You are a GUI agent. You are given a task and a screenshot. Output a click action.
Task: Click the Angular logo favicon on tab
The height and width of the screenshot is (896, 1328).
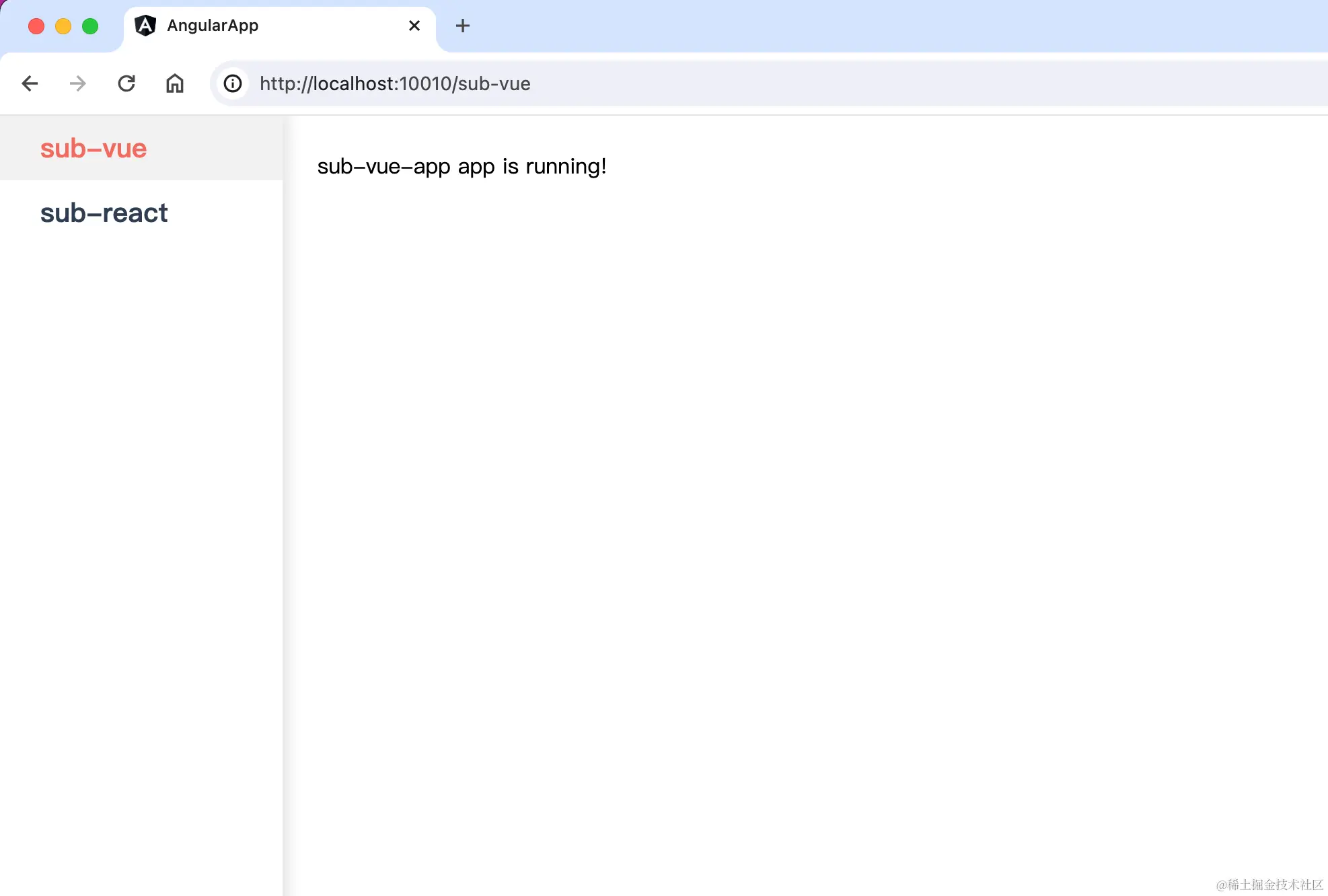point(145,26)
